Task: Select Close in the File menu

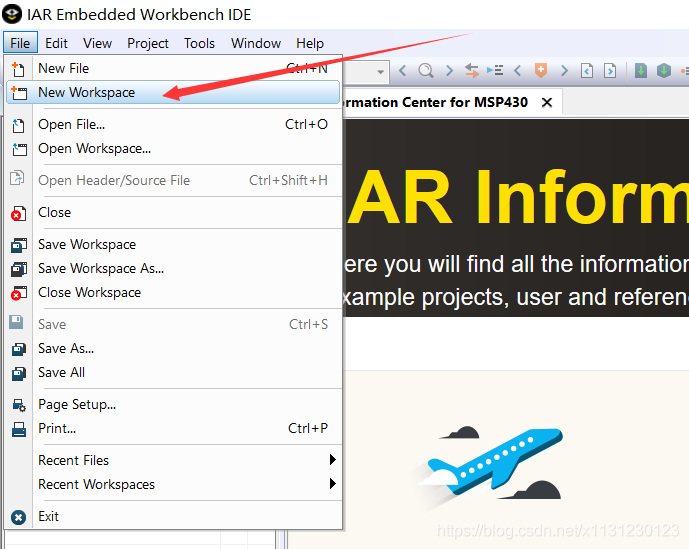Action: coord(173,212)
